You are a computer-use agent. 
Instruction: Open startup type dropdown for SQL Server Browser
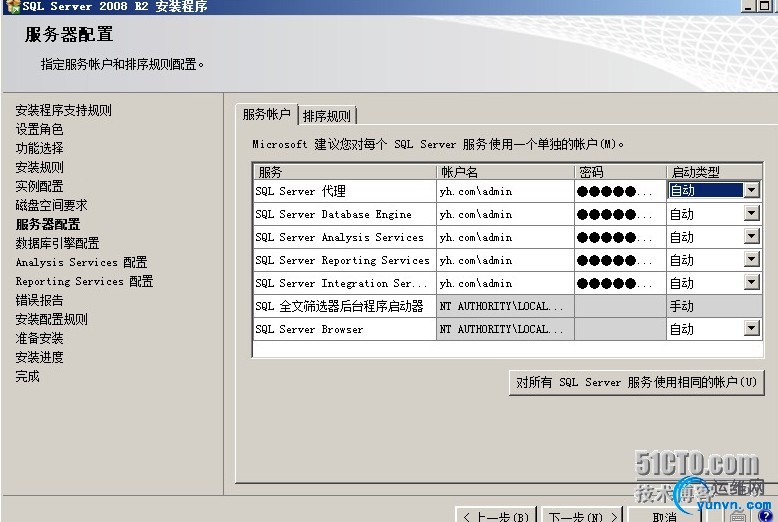752,328
